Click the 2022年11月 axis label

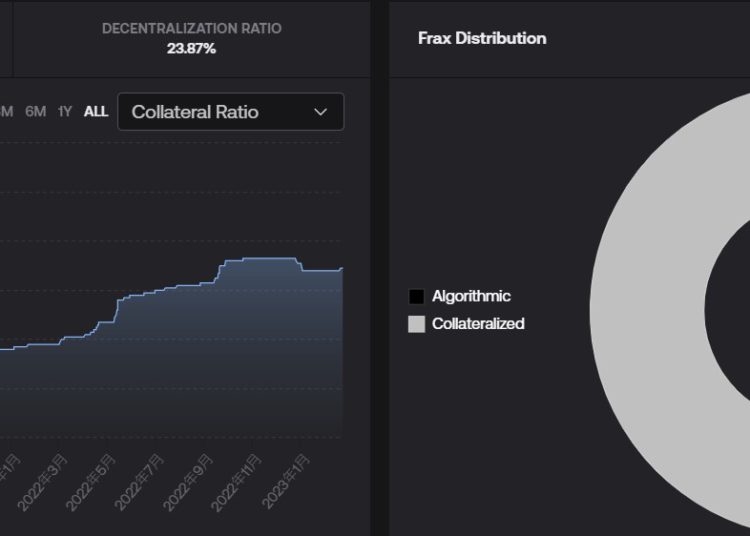tap(237, 484)
